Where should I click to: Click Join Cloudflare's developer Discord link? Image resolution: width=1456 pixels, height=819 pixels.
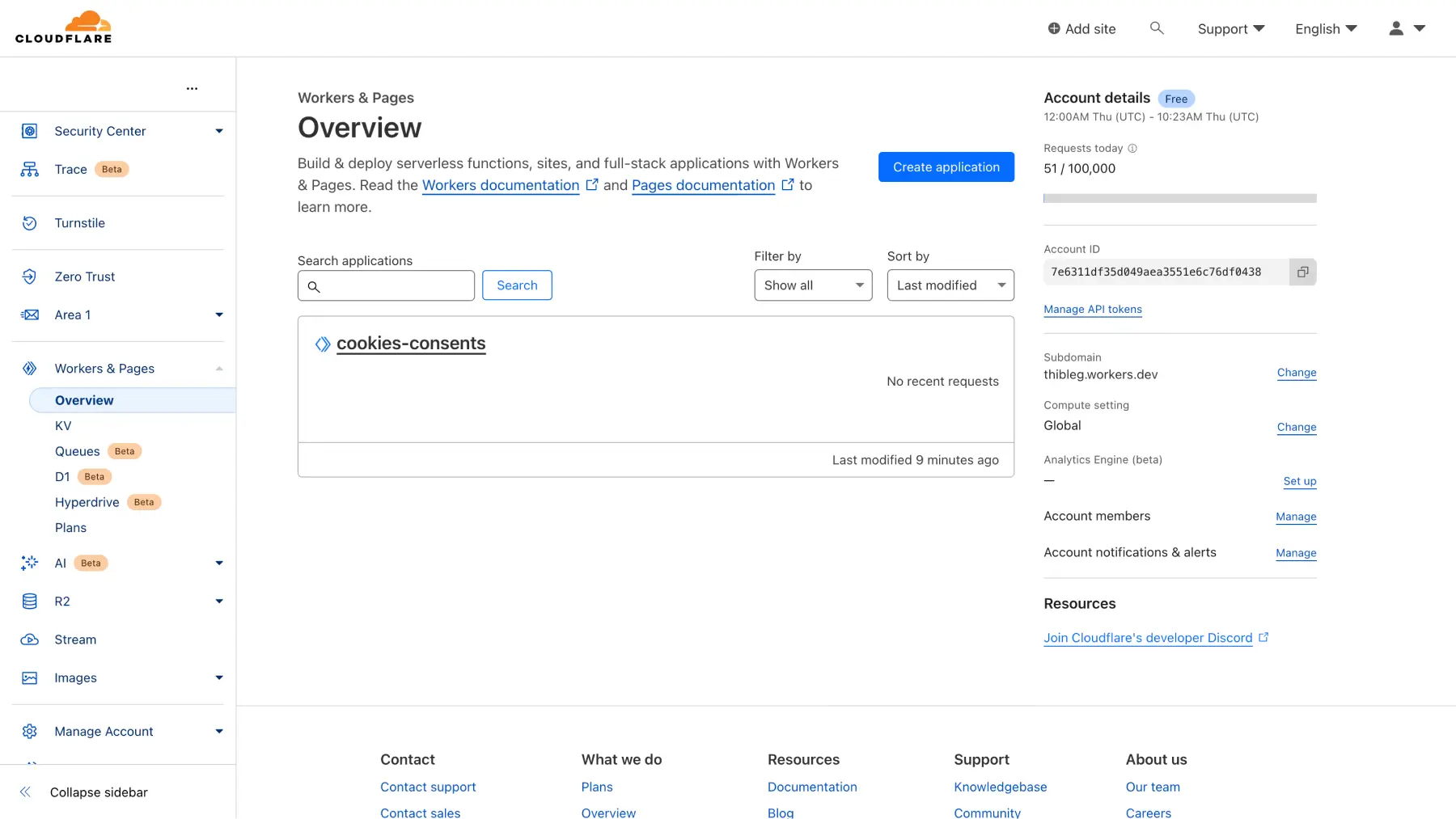coord(1148,638)
